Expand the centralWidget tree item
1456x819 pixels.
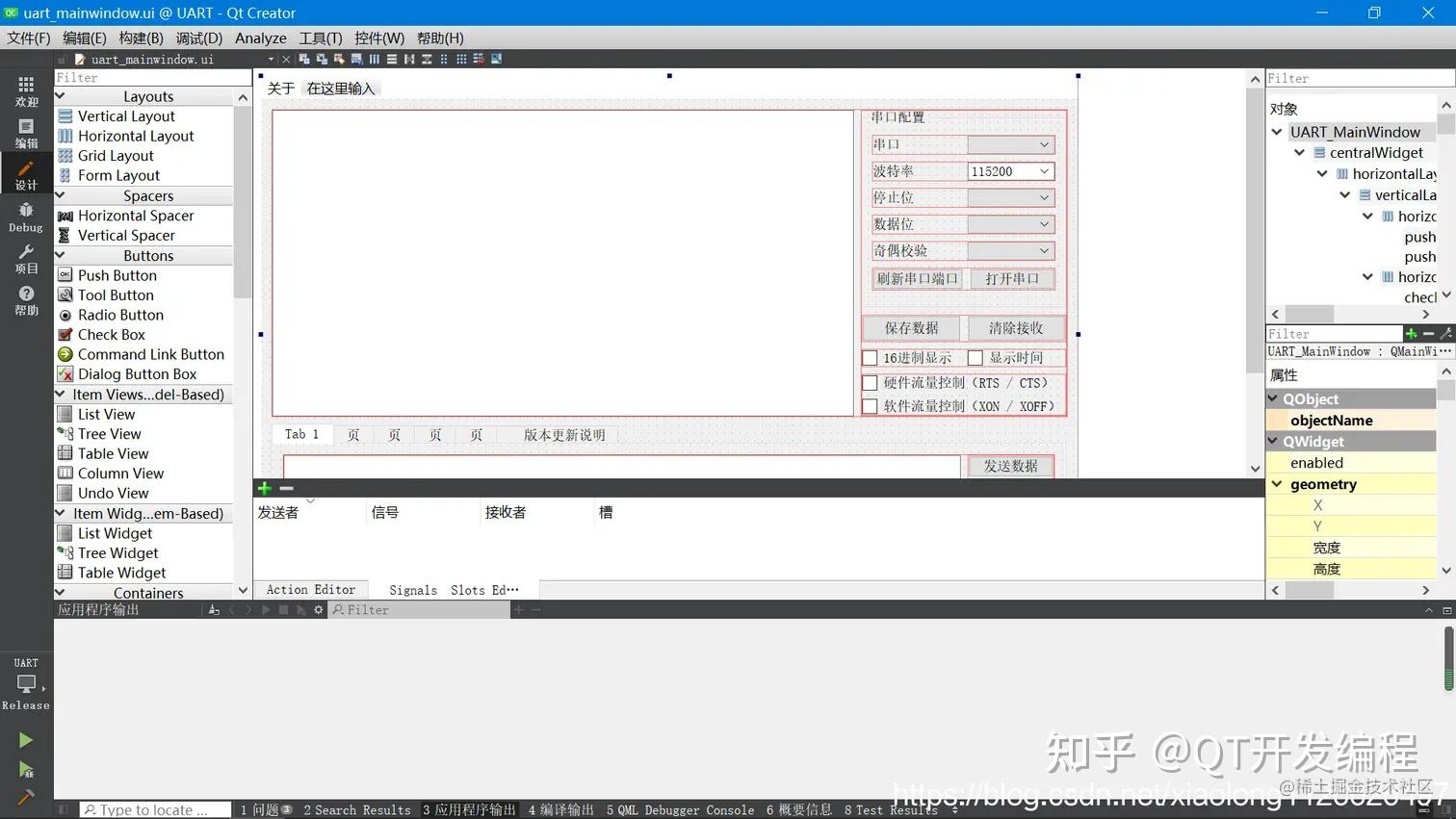1299,152
